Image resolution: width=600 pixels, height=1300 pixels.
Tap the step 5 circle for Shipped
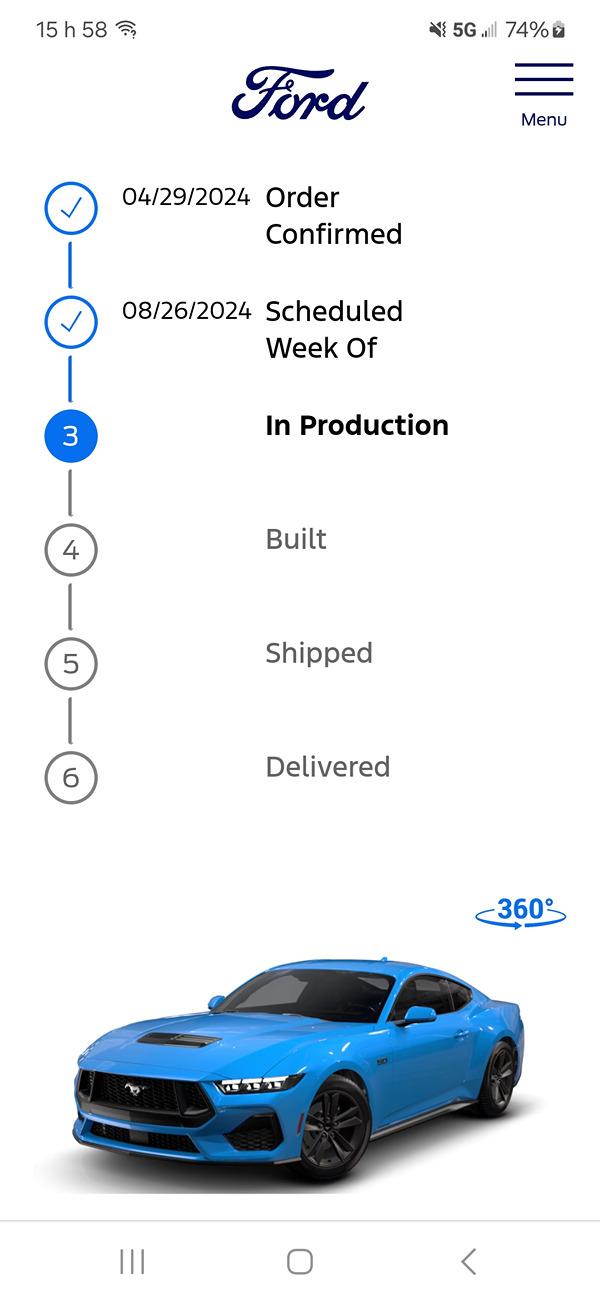[x=71, y=663]
